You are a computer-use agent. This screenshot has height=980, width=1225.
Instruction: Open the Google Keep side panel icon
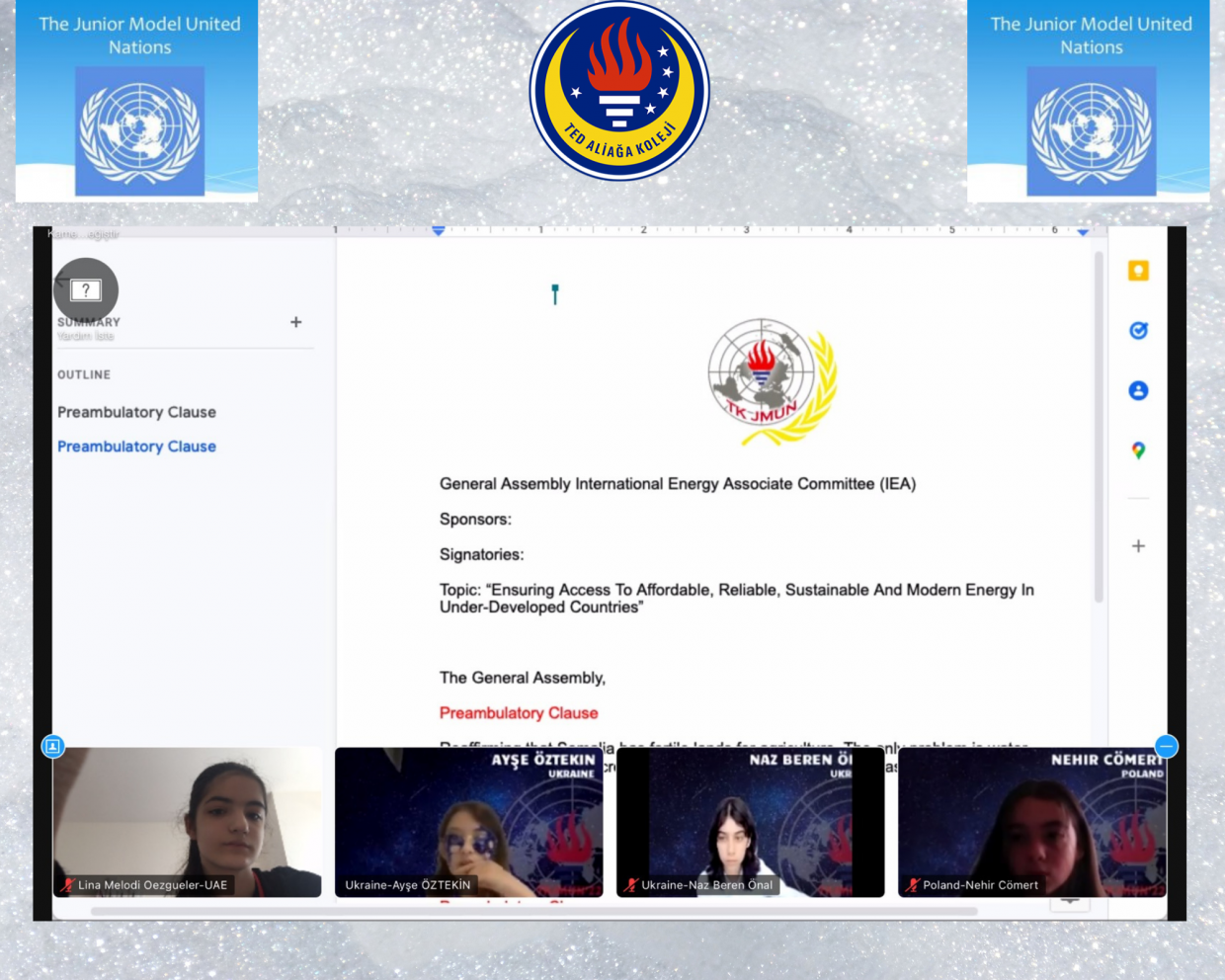point(1138,271)
